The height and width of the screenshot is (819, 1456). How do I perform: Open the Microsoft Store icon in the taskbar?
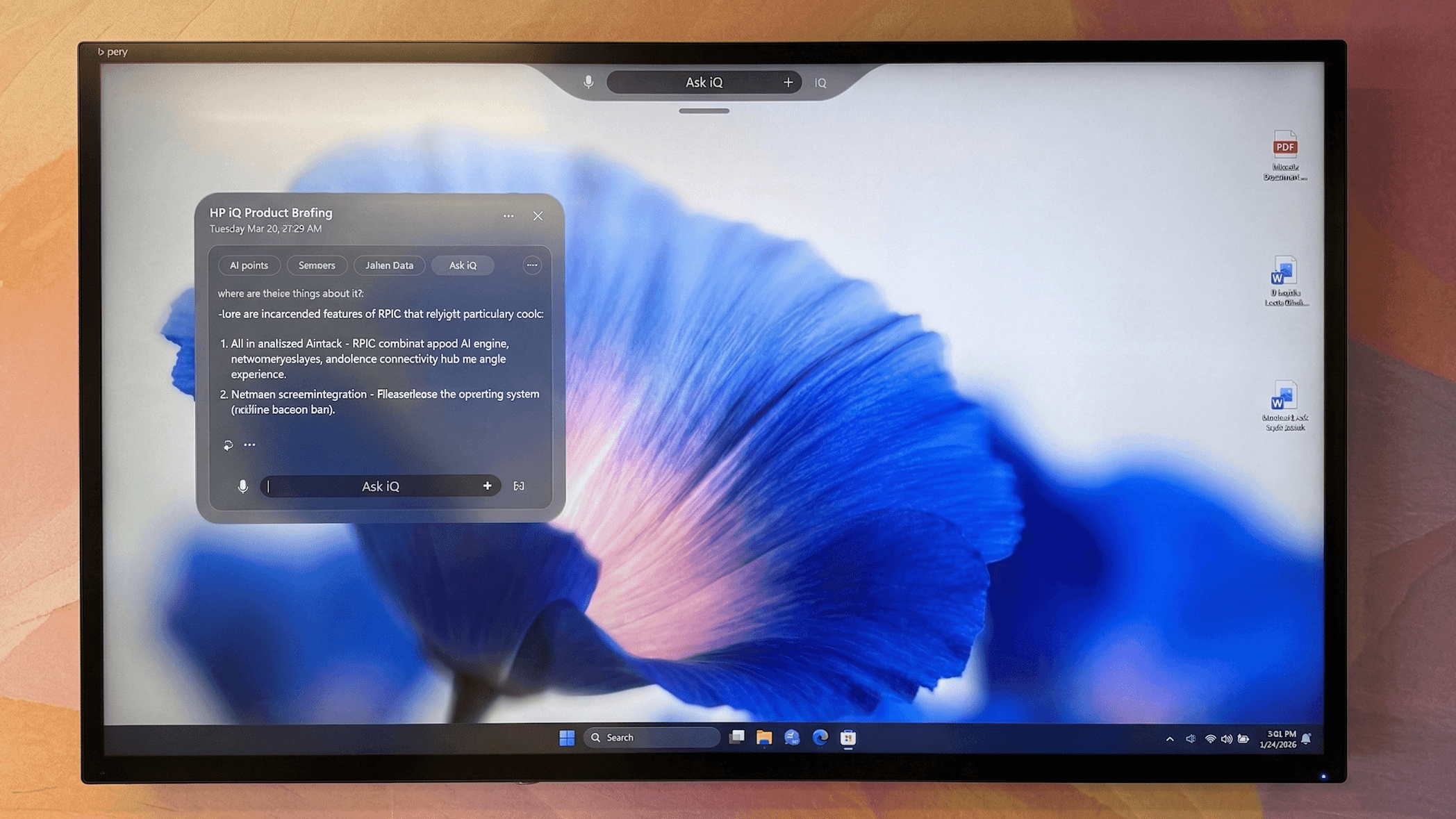pos(848,738)
